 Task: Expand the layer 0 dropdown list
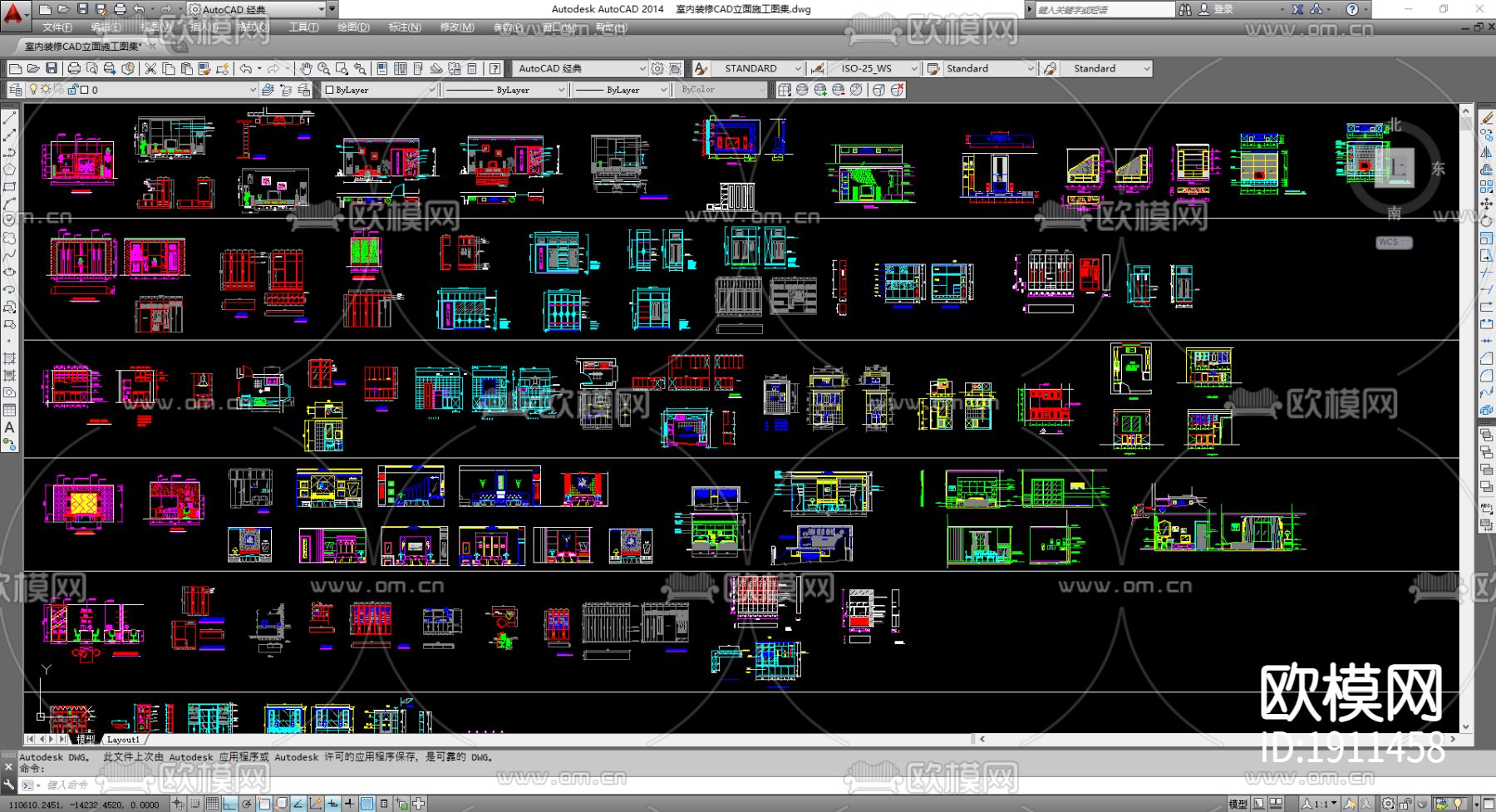[253, 90]
